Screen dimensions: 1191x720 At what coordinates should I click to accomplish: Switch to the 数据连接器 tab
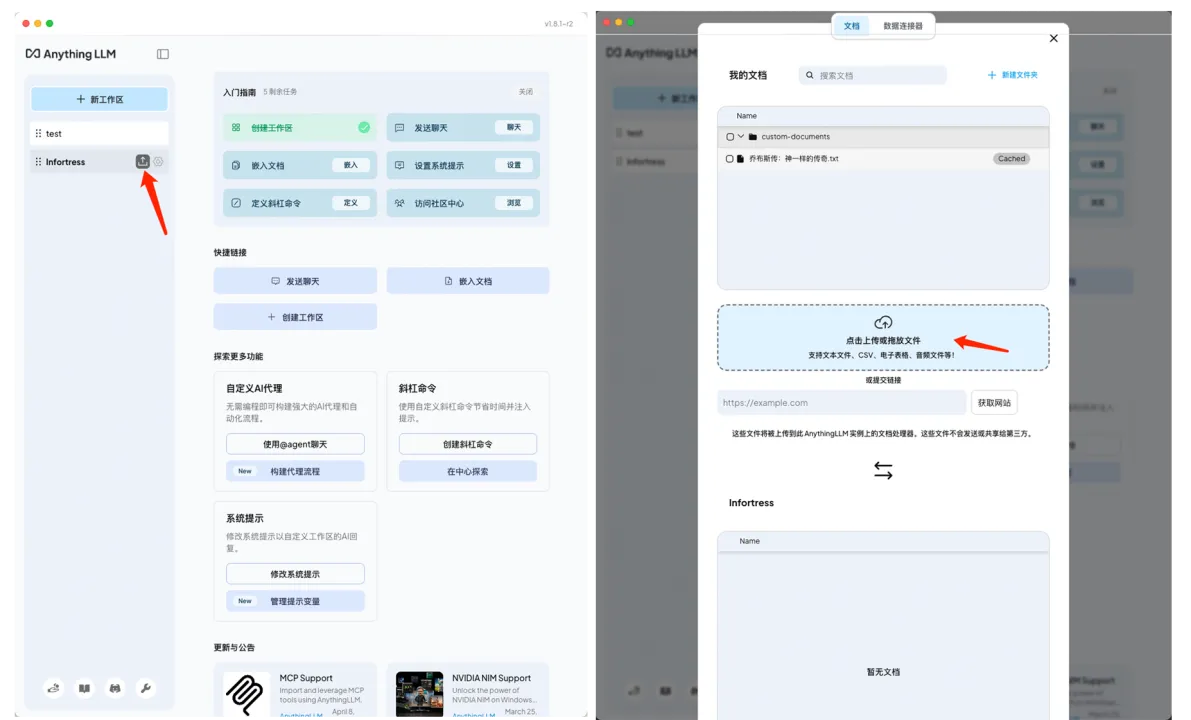tap(902, 26)
